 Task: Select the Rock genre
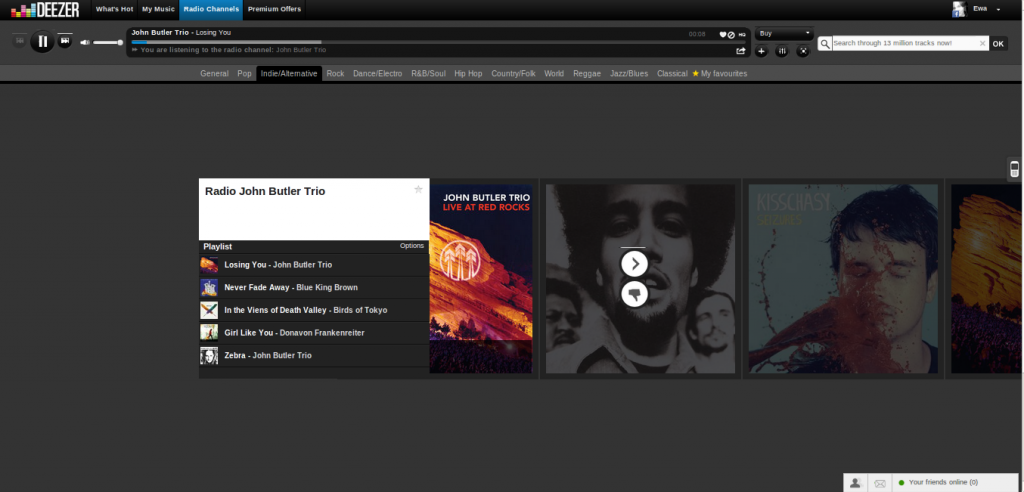click(335, 74)
